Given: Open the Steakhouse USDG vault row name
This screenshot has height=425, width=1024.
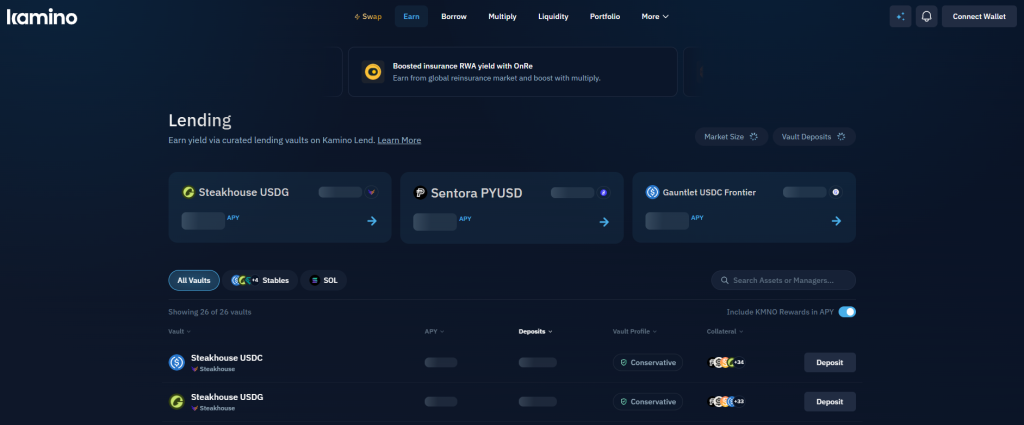Looking at the screenshot, I should tap(227, 397).
